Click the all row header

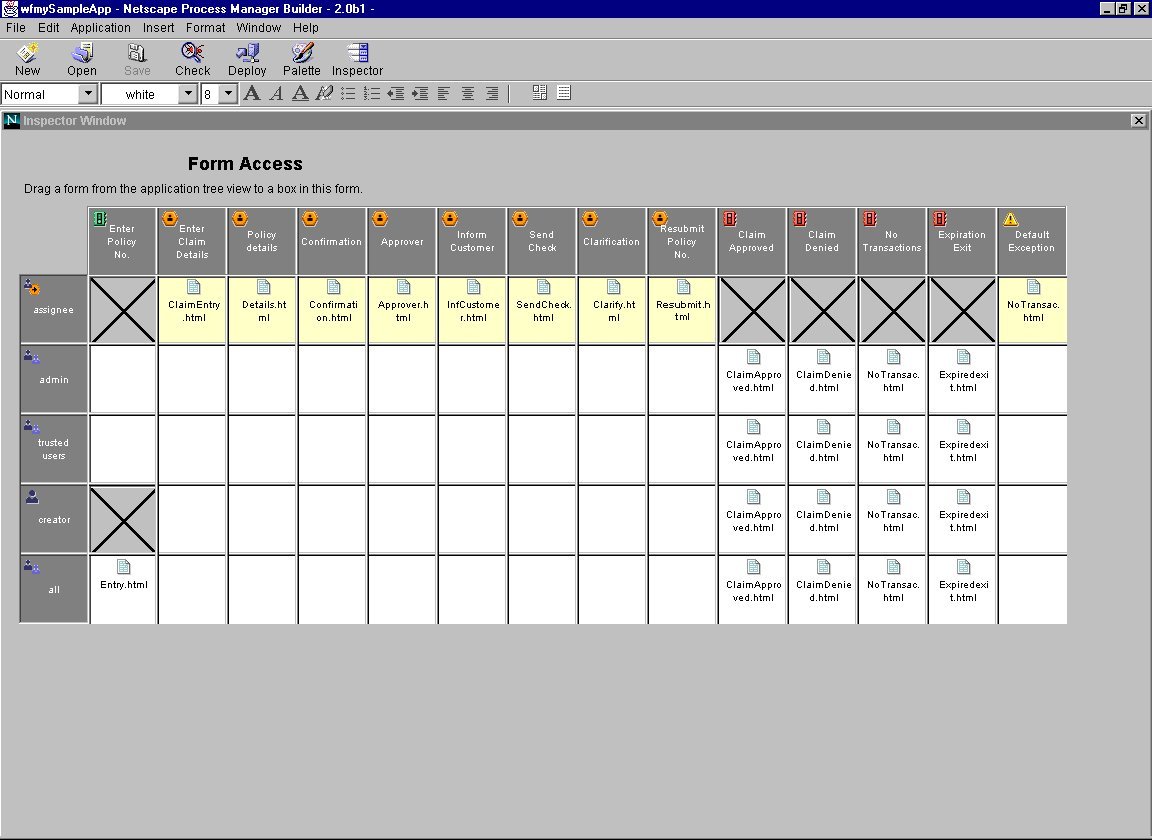pyautogui.click(x=54, y=589)
